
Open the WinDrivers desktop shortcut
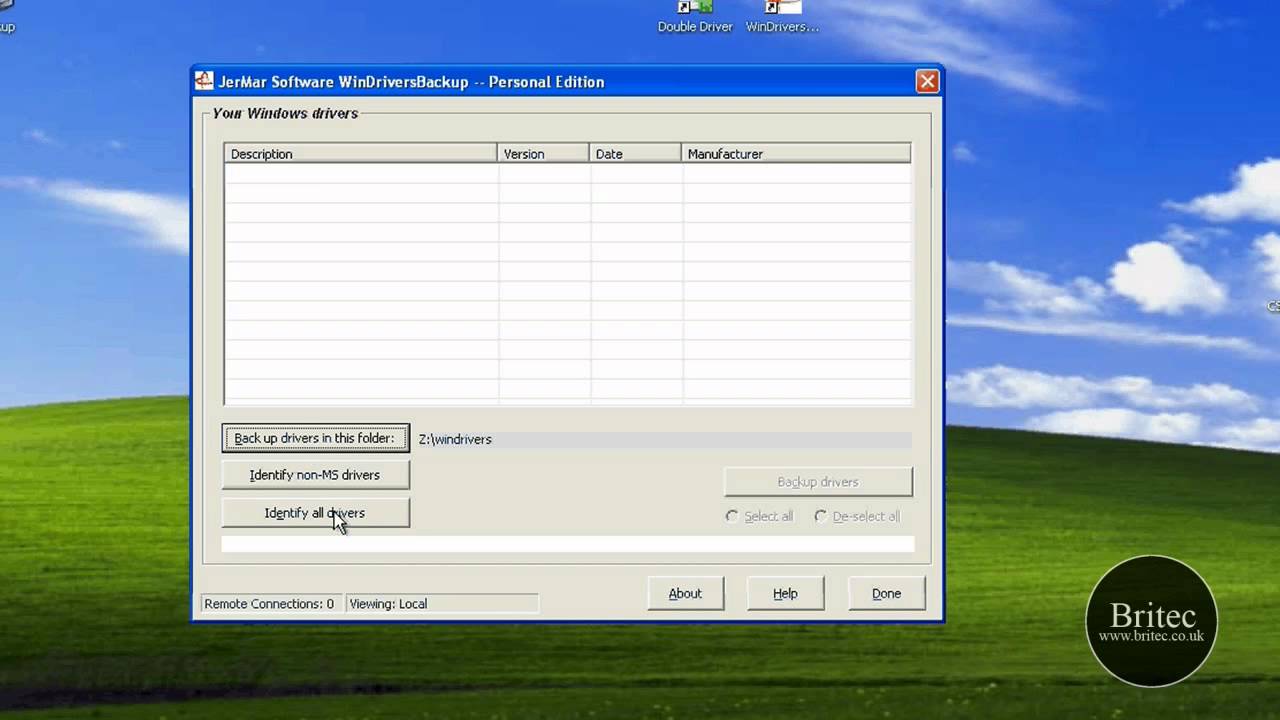(x=782, y=17)
